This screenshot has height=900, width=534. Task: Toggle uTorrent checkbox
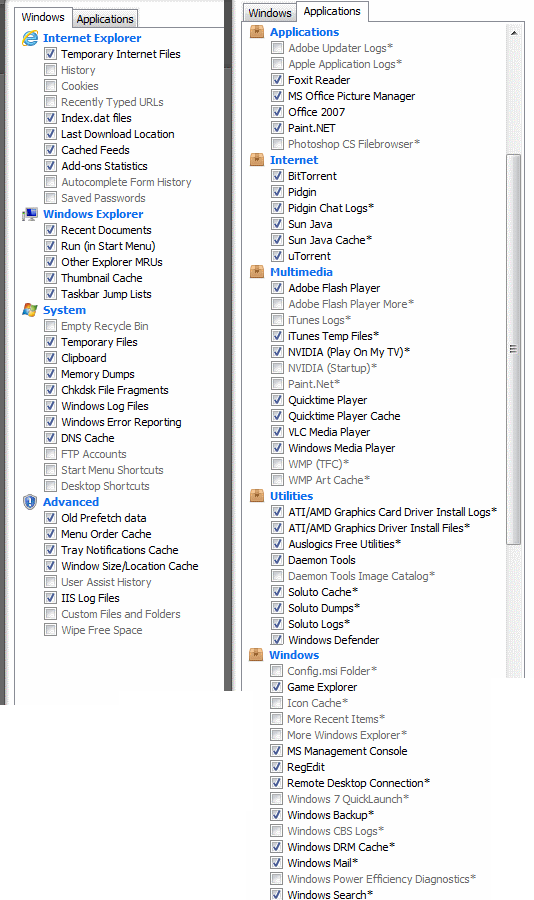[x=277, y=256]
